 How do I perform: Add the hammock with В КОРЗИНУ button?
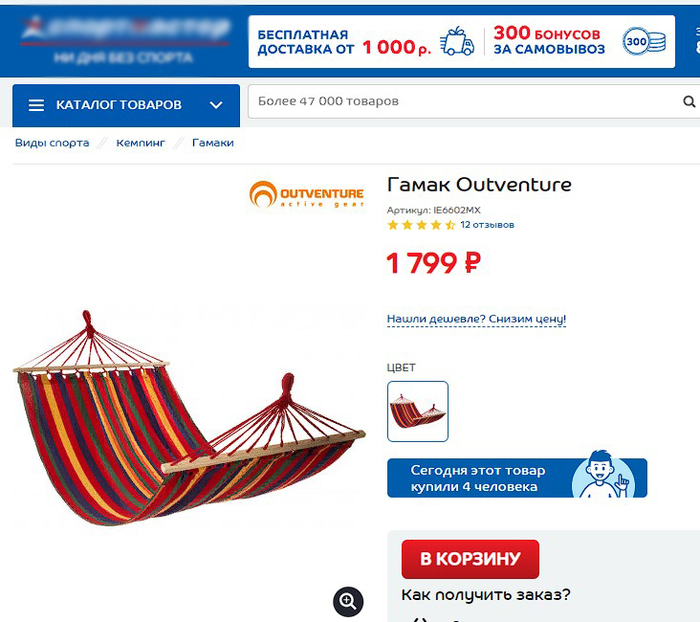click(x=470, y=559)
